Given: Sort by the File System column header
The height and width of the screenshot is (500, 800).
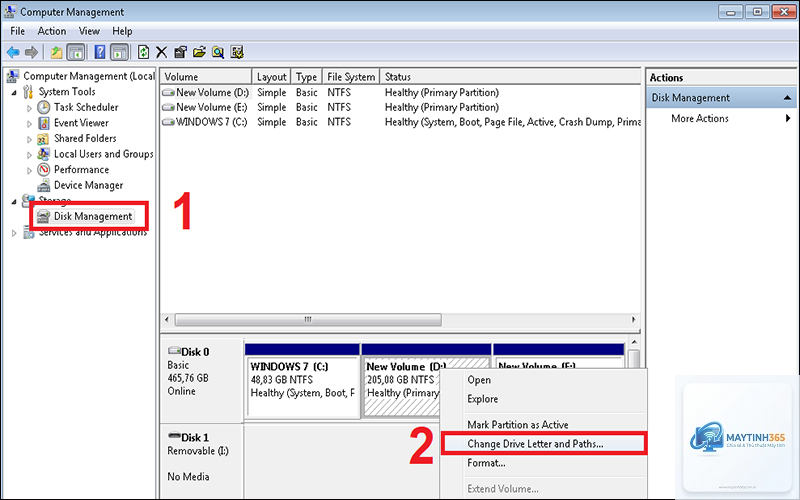Looking at the screenshot, I should (x=351, y=77).
